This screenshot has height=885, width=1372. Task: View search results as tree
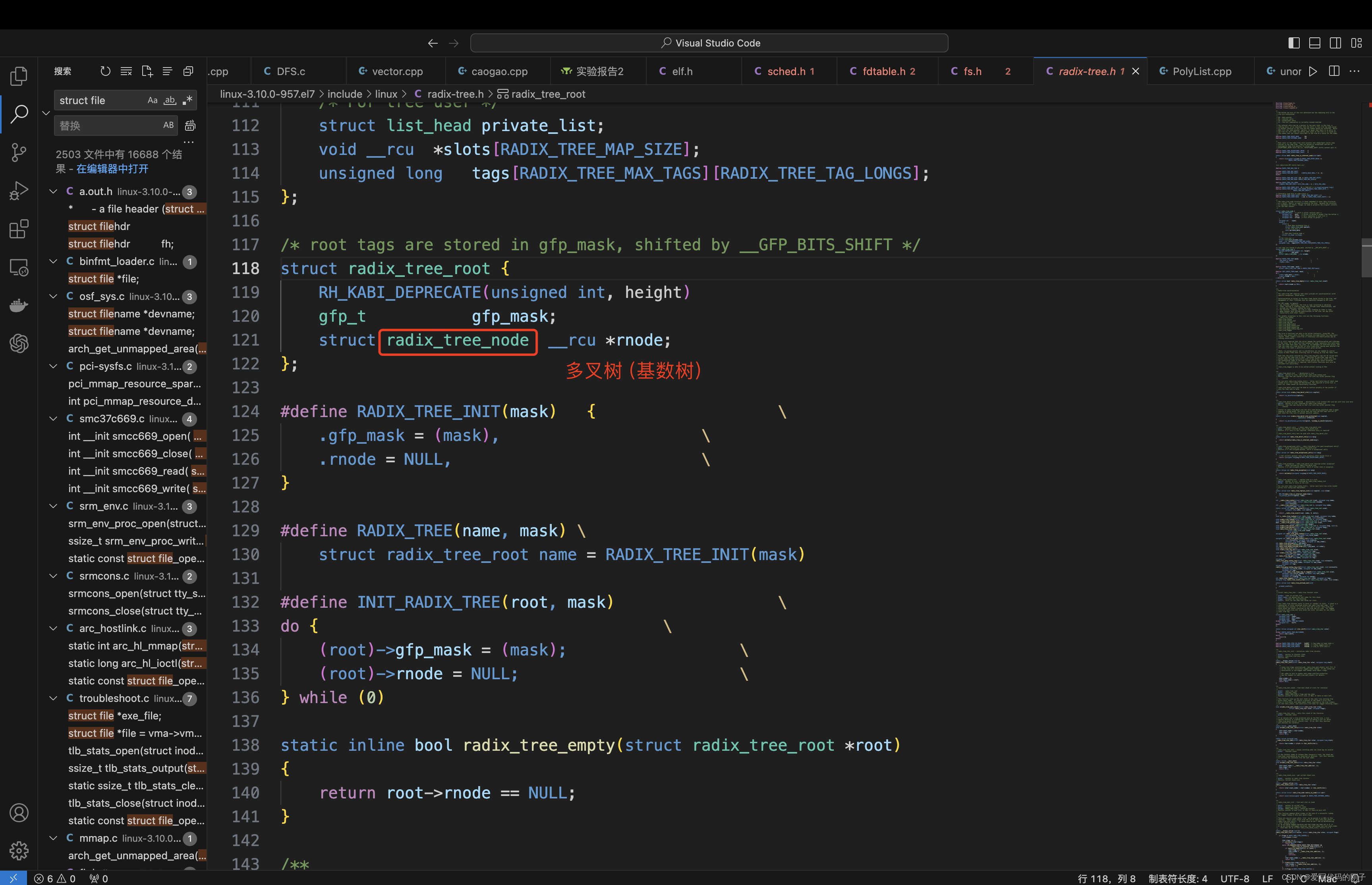click(x=167, y=71)
